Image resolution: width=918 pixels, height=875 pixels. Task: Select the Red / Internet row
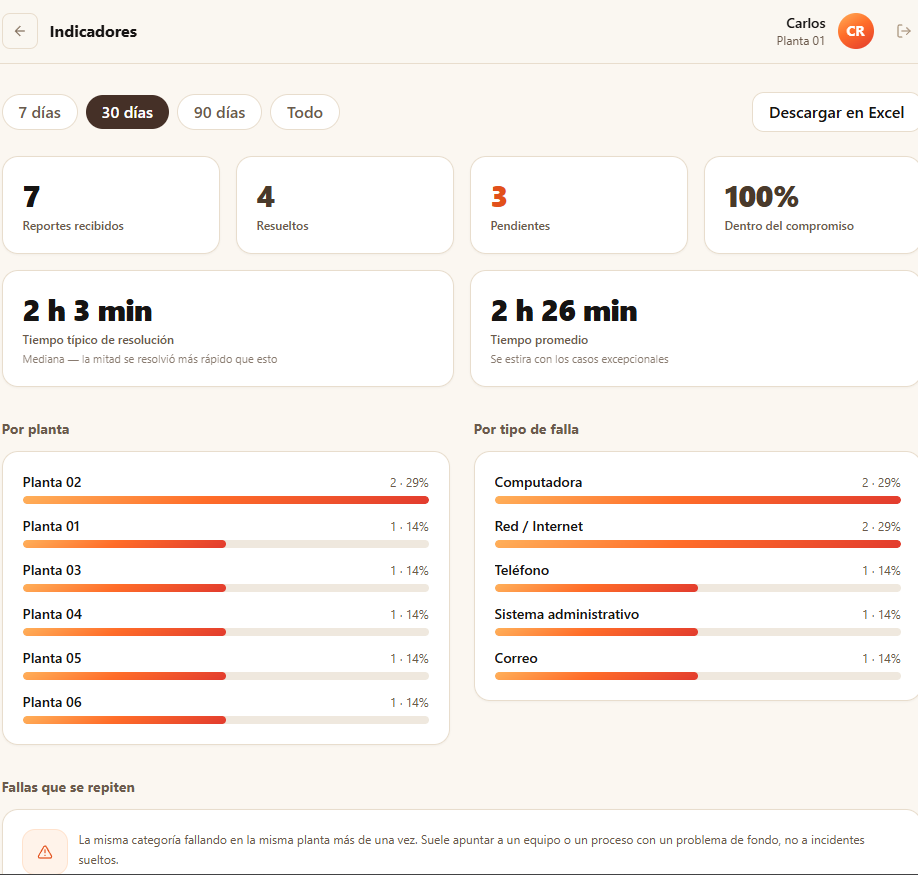tap(697, 533)
